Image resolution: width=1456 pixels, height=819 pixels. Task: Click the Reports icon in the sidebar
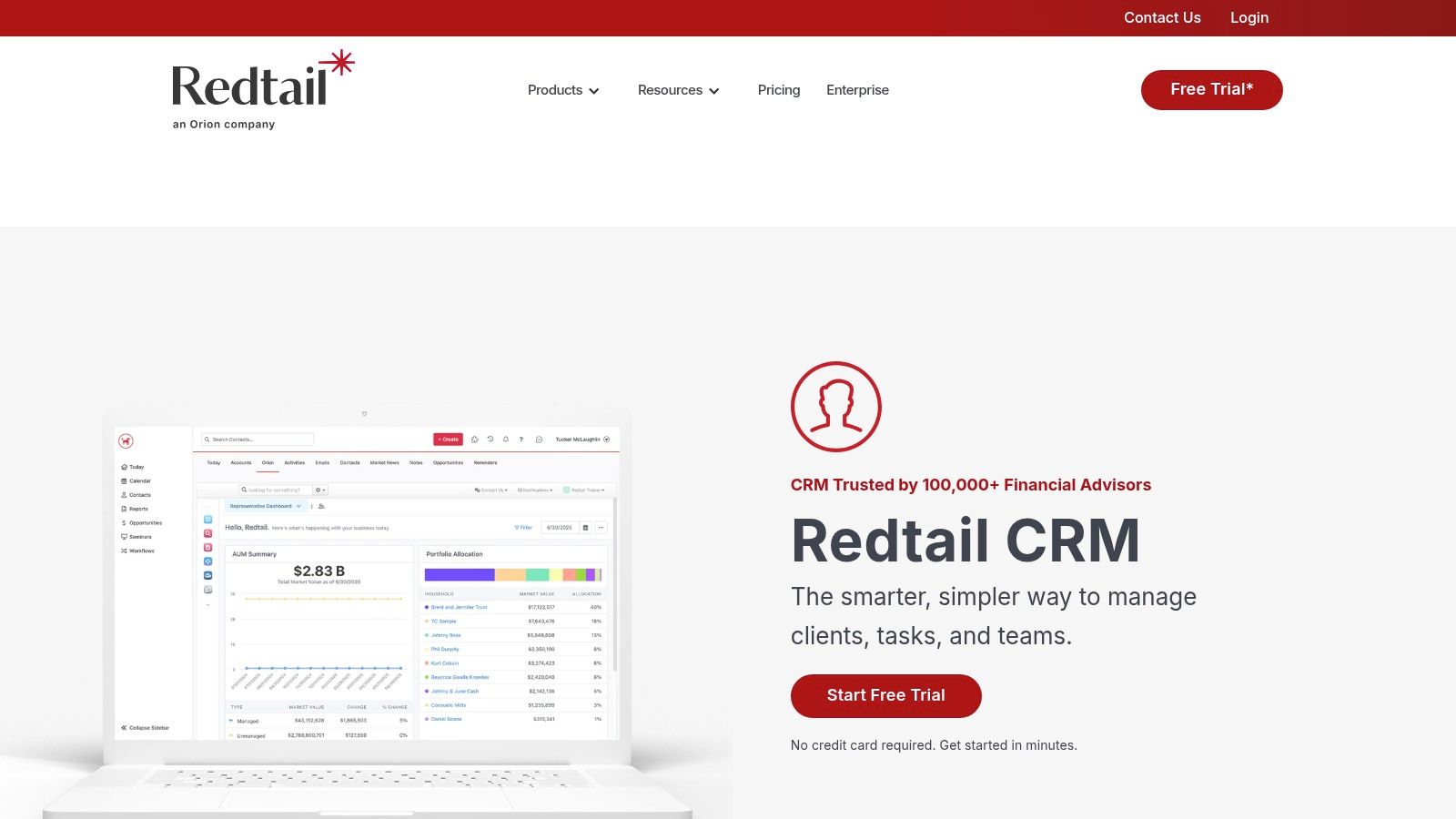(x=125, y=509)
